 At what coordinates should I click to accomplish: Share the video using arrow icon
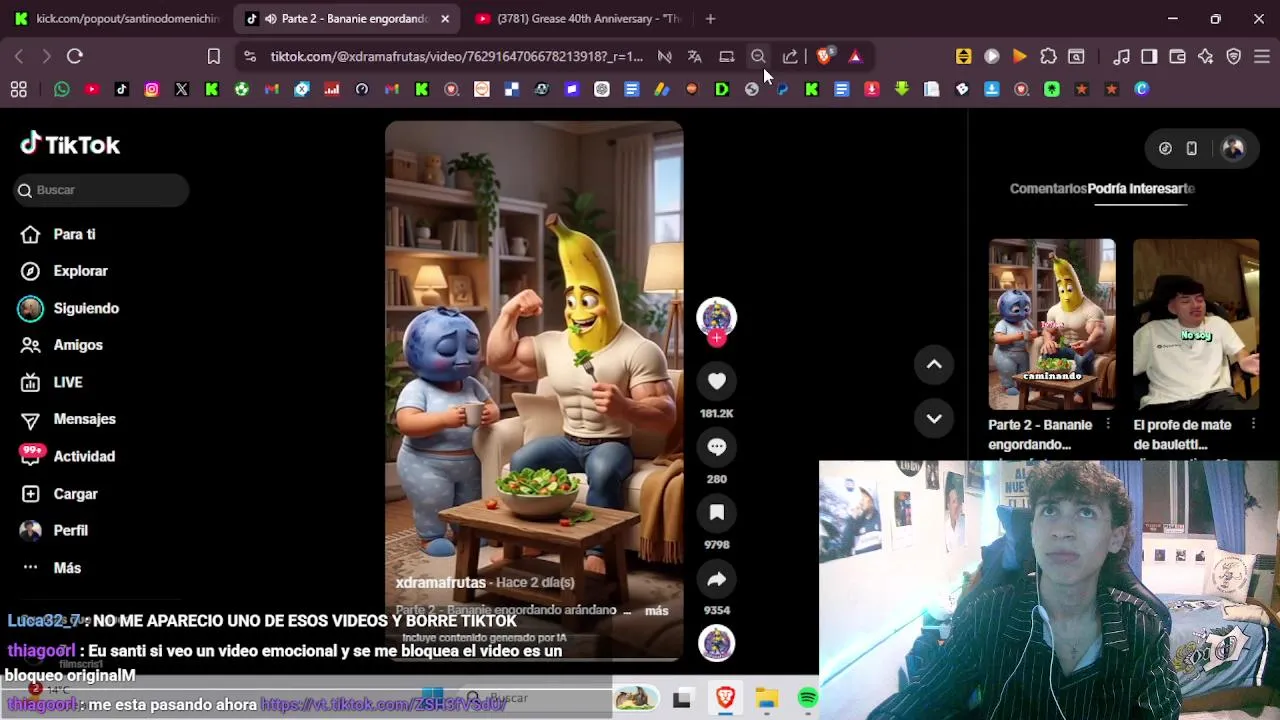[716, 579]
